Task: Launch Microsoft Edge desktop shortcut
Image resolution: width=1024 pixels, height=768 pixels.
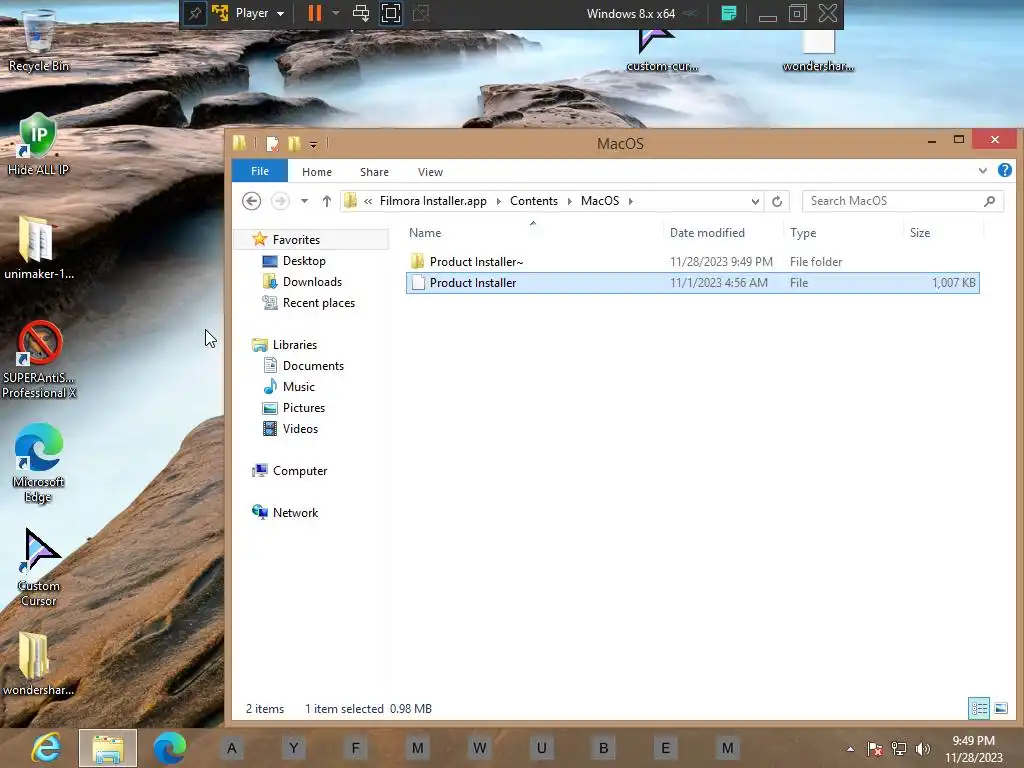Action: pyautogui.click(x=38, y=462)
